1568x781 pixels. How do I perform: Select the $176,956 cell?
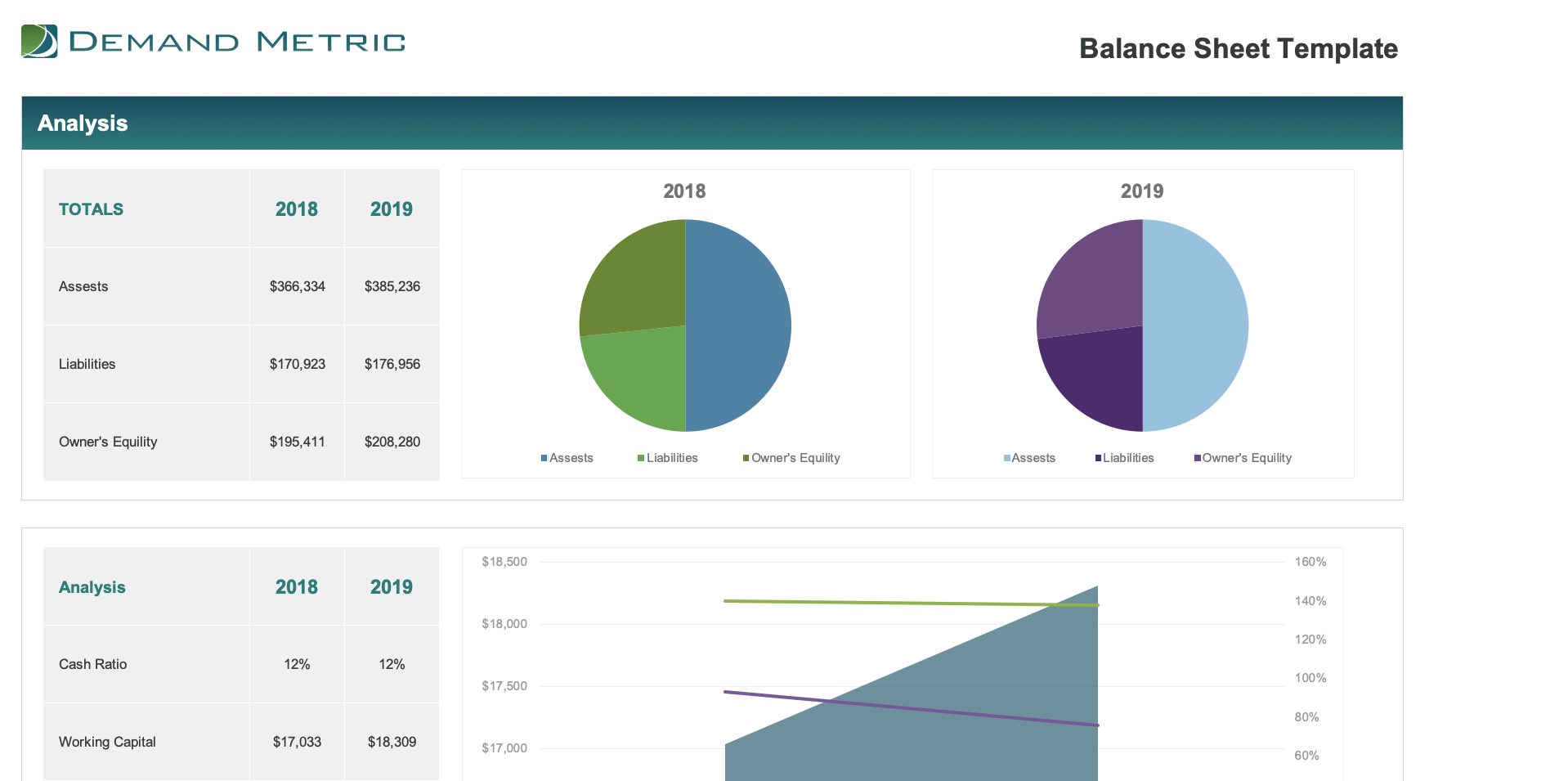click(x=392, y=364)
